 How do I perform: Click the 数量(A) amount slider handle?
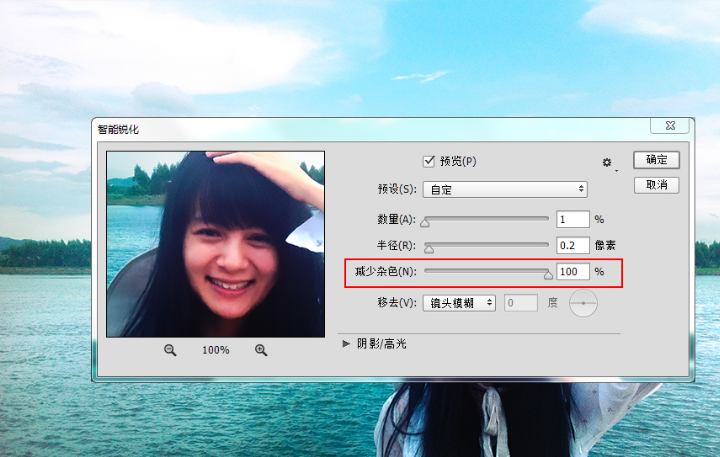tap(425, 223)
